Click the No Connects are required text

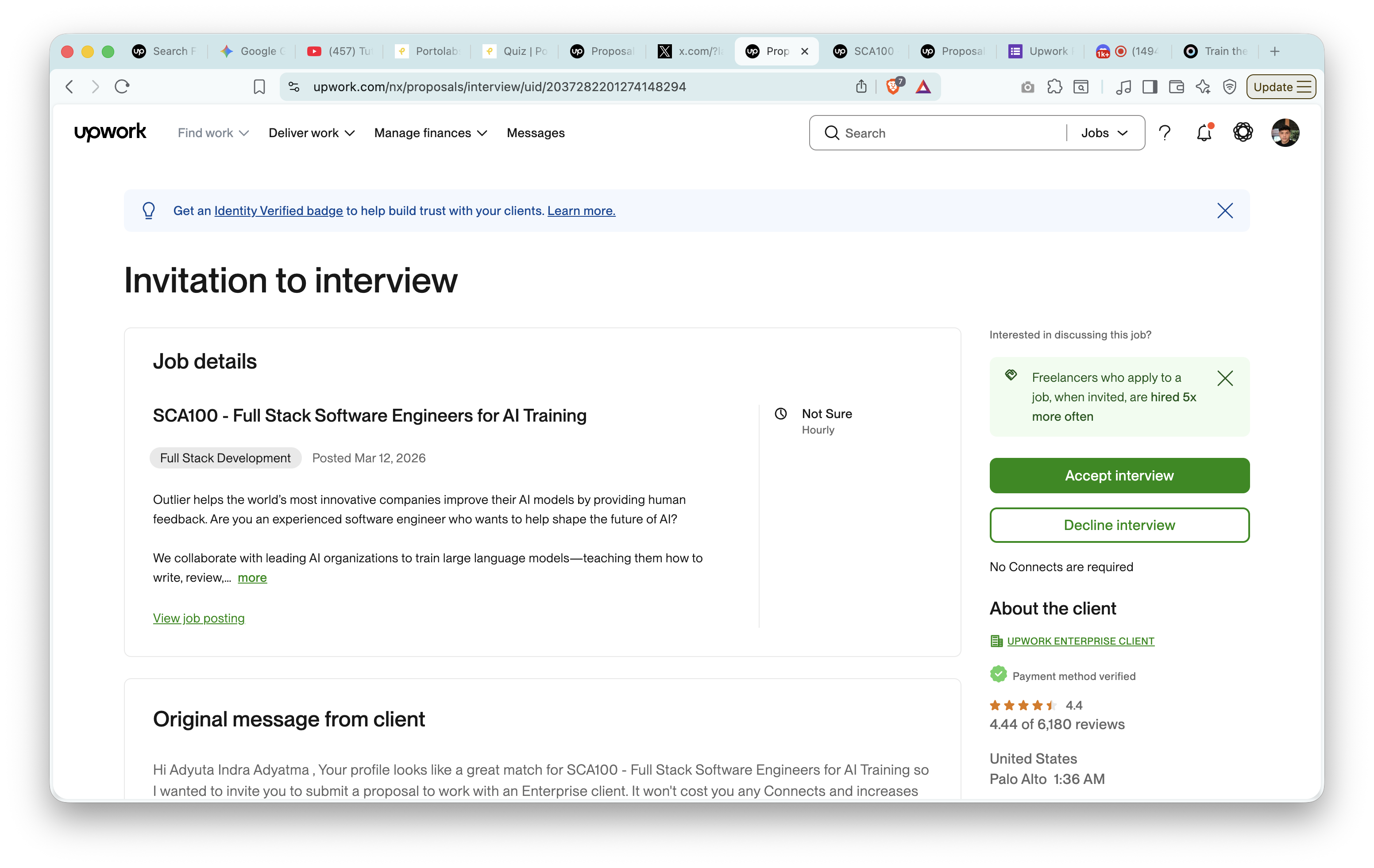click(1061, 566)
